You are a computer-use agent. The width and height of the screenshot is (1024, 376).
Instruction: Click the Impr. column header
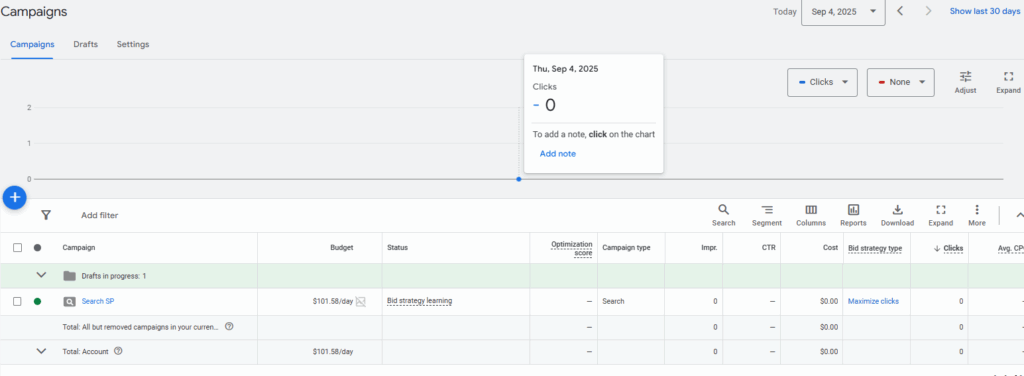coord(709,247)
